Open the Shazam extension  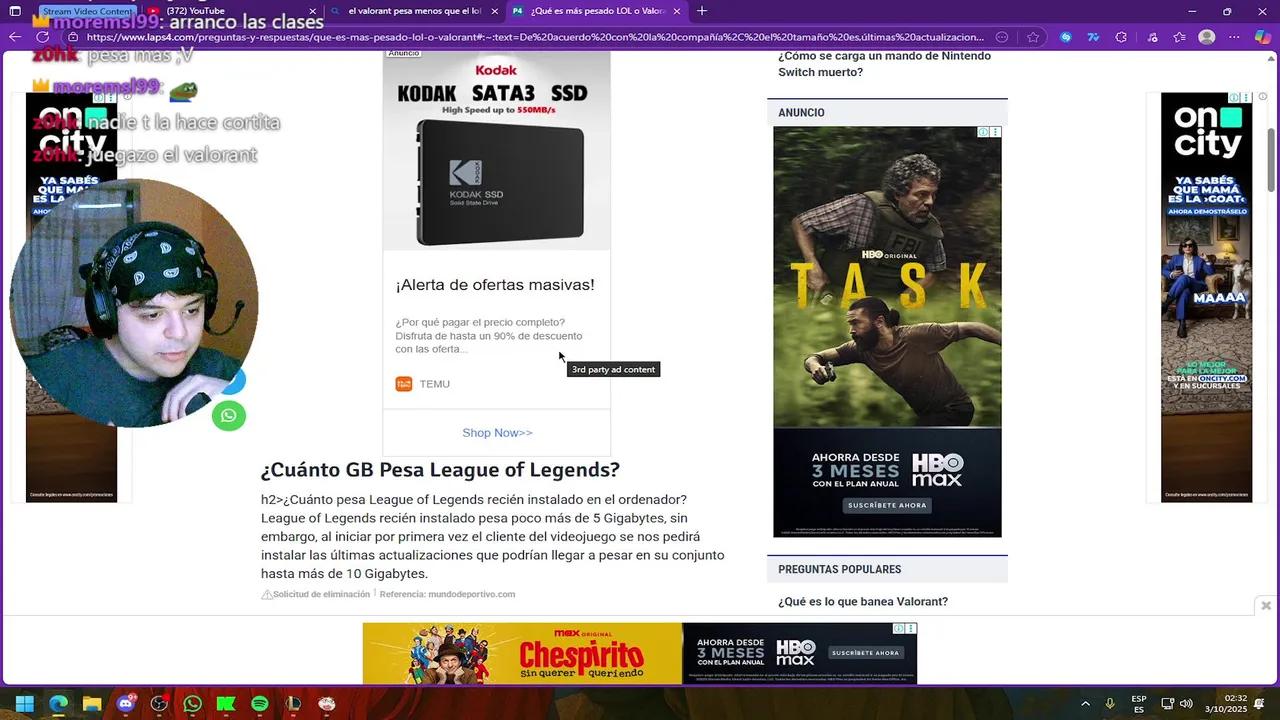(x=1066, y=37)
